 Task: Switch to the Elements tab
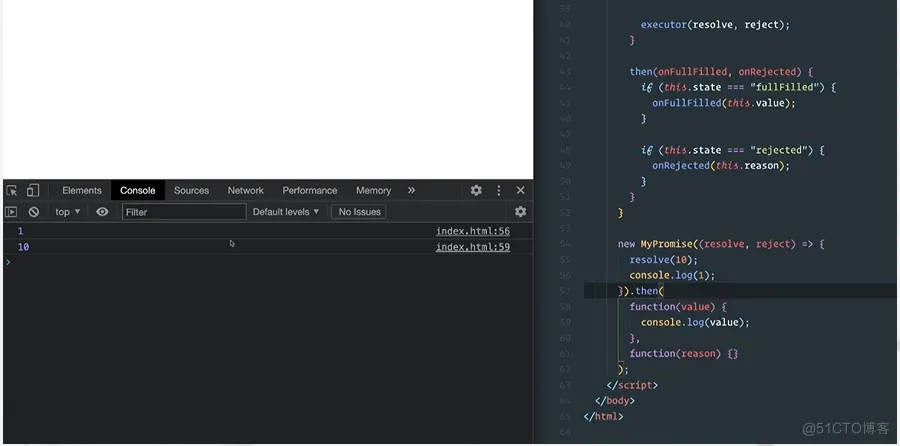[82, 191]
